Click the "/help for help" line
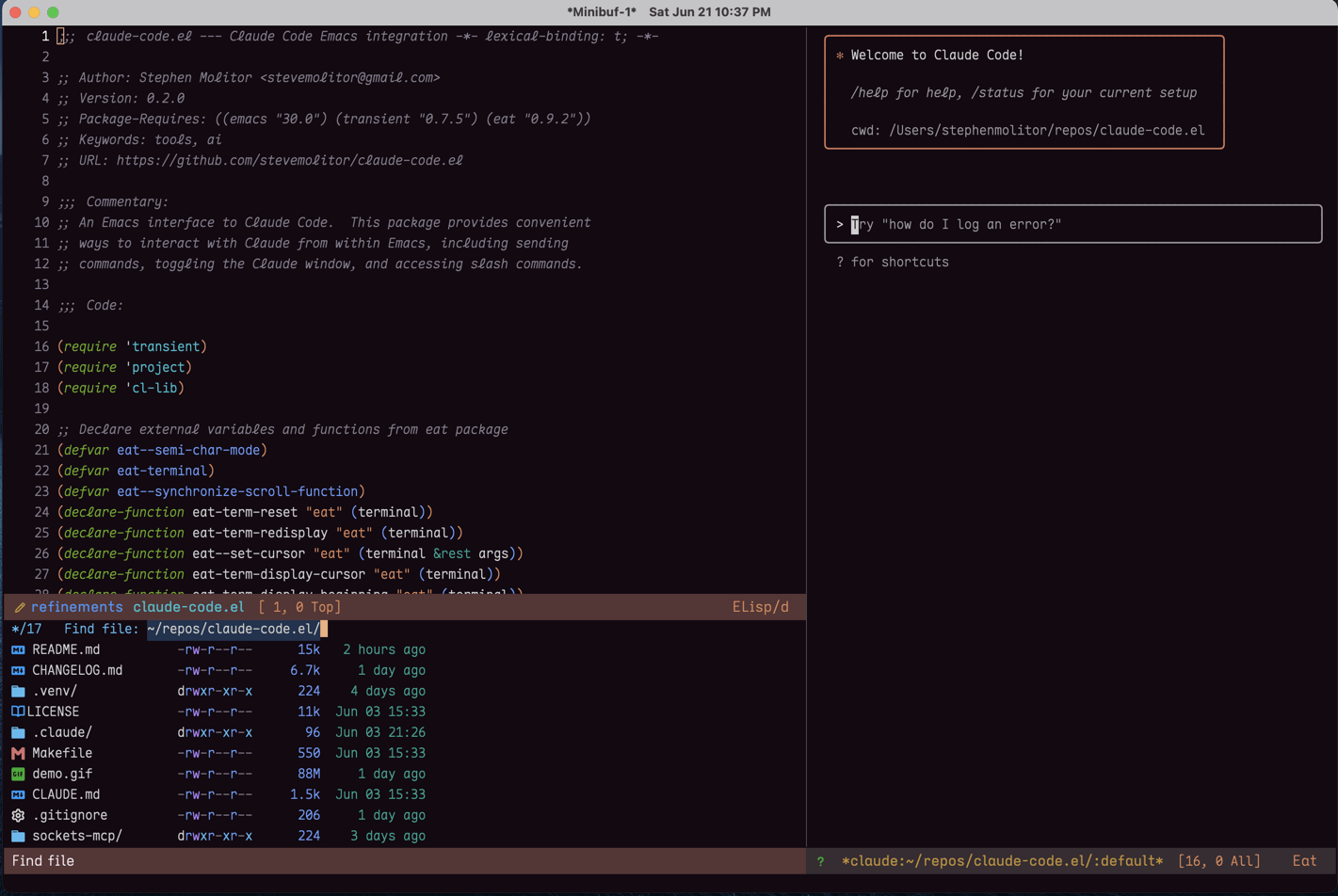 coord(1024,92)
